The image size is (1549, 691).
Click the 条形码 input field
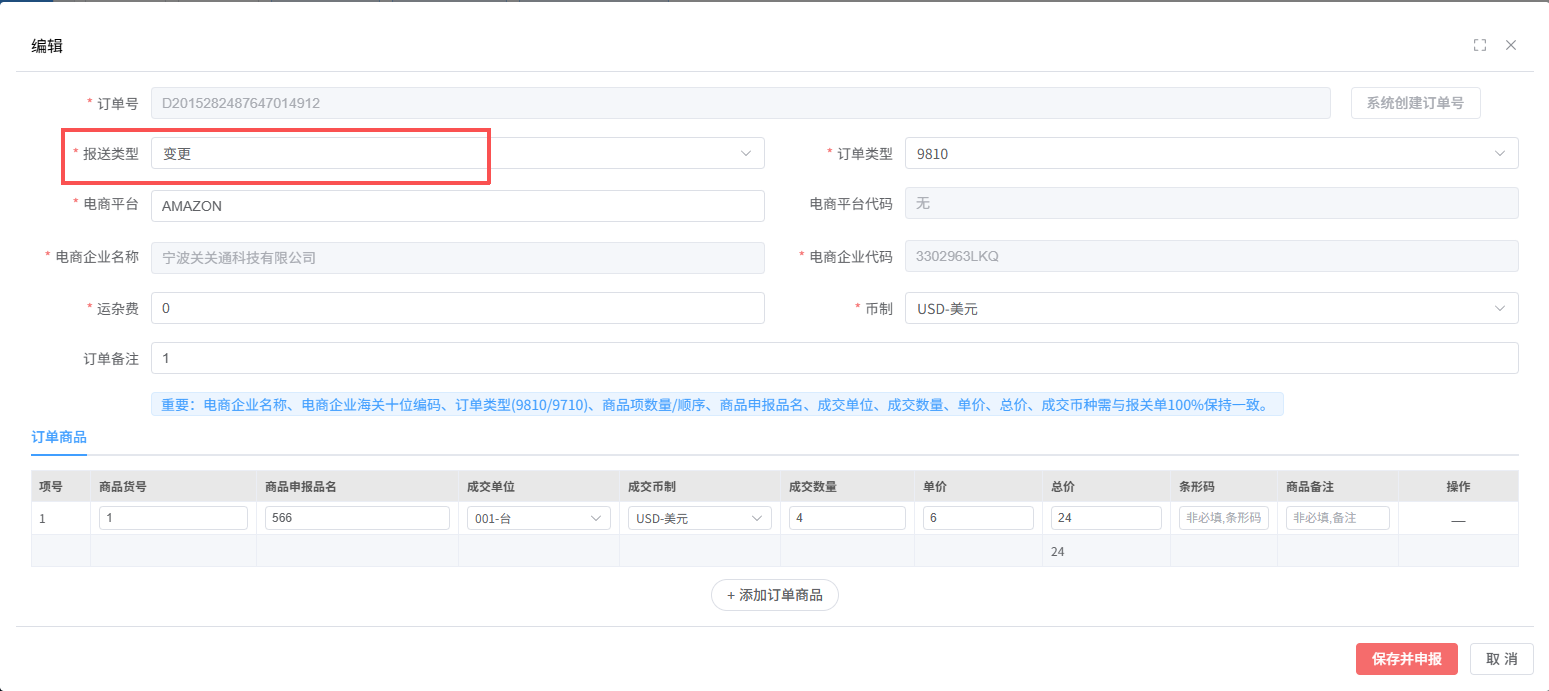(1224, 518)
